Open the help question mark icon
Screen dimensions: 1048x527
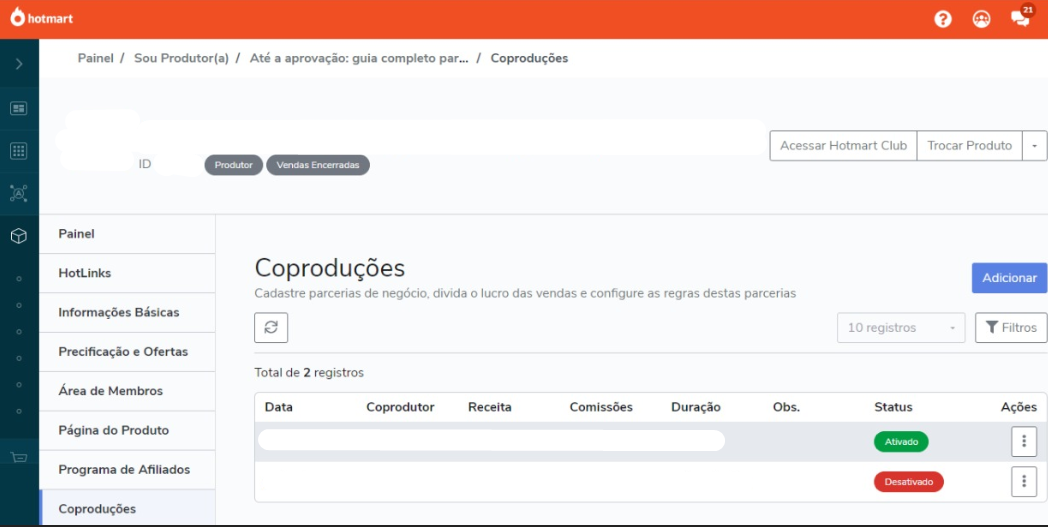(942, 19)
